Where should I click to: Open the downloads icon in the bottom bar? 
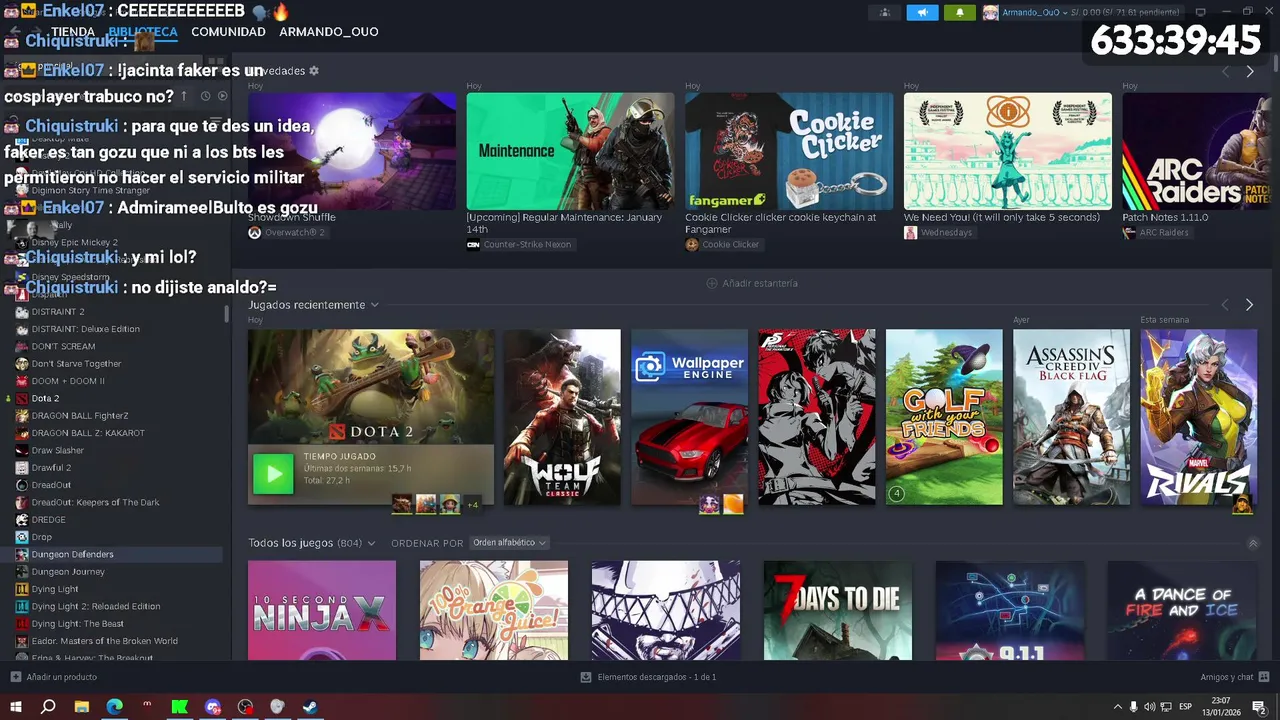click(586, 677)
